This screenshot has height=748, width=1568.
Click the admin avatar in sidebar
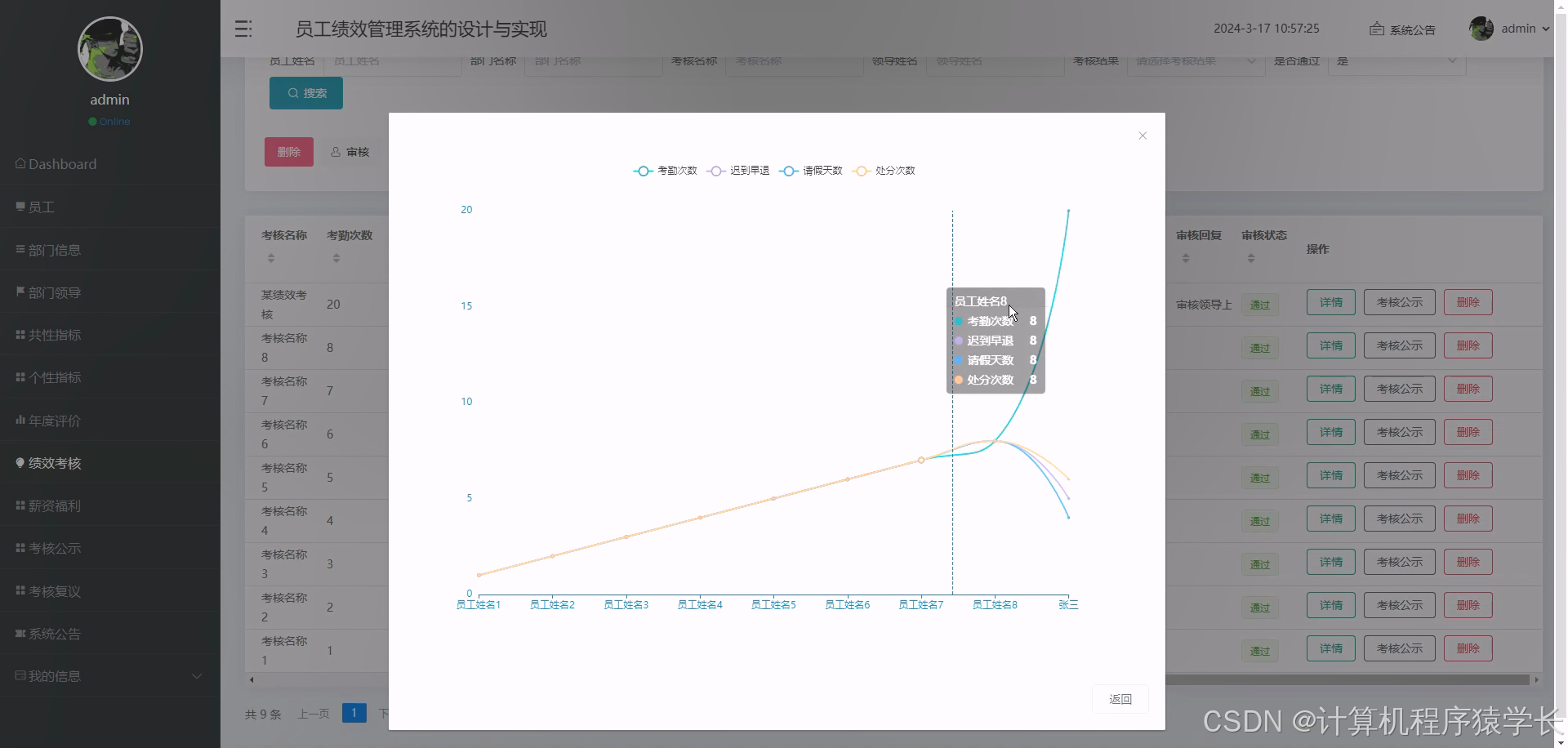tap(110, 49)
